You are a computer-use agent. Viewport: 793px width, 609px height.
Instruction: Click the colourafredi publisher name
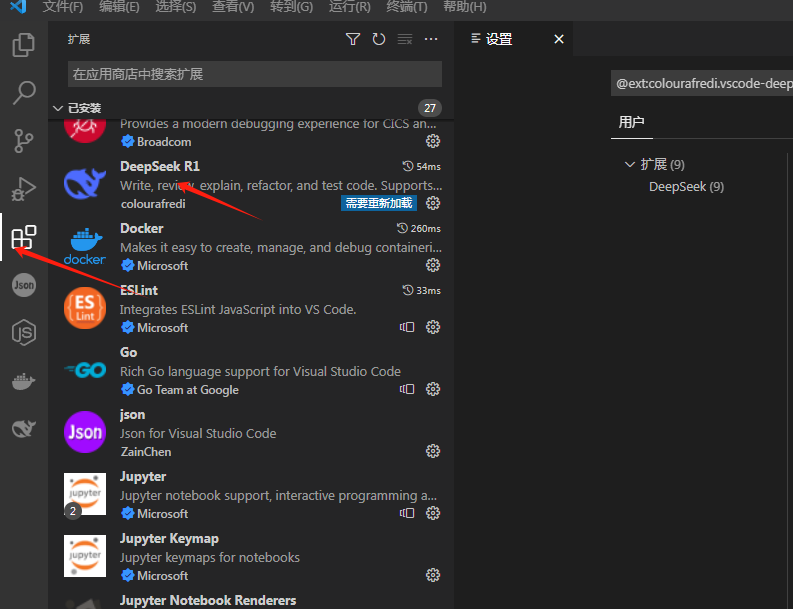click(x=153, y=204)
